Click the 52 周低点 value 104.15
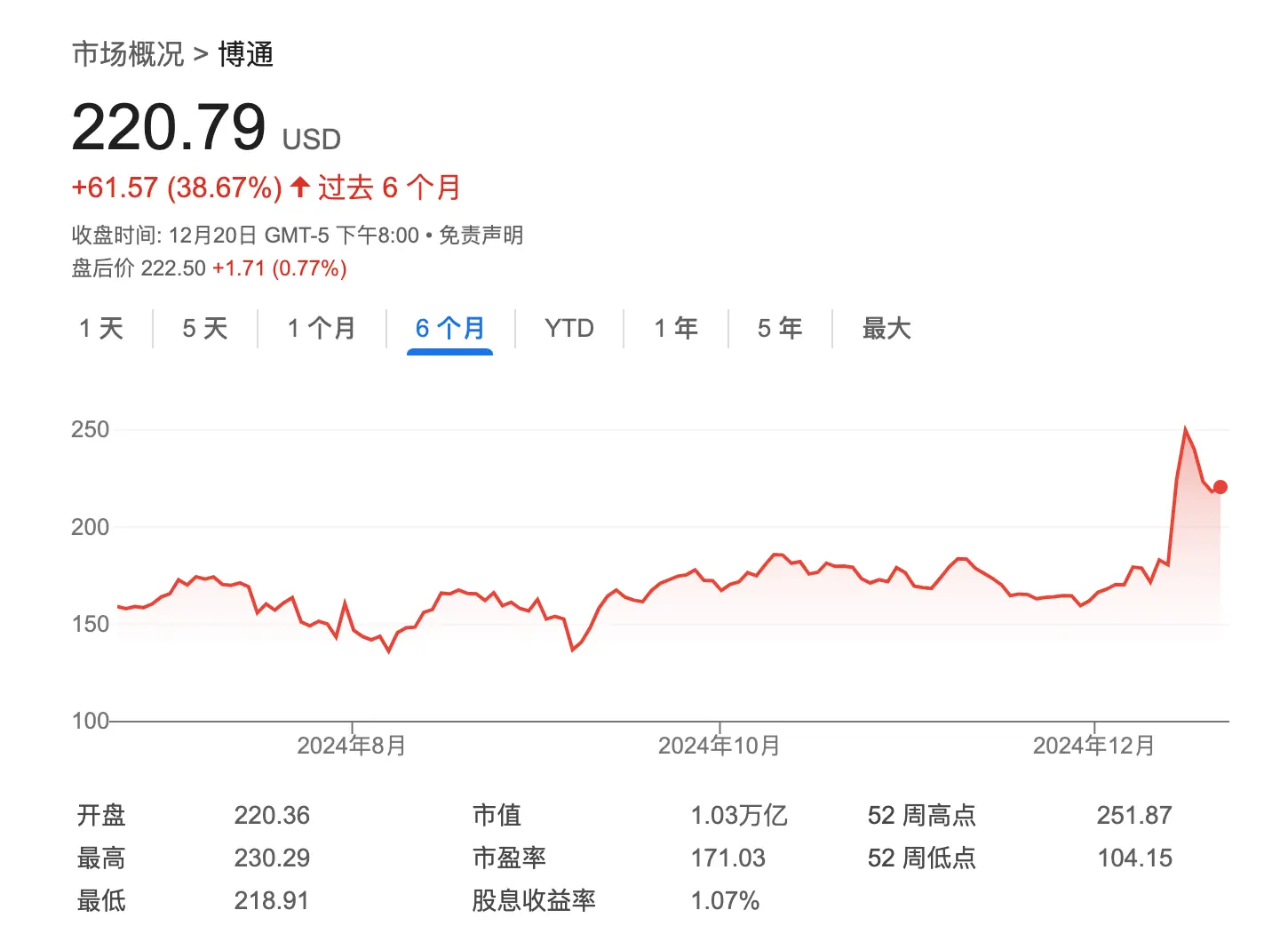The image size is (1288, 942). click(1134, 858)
